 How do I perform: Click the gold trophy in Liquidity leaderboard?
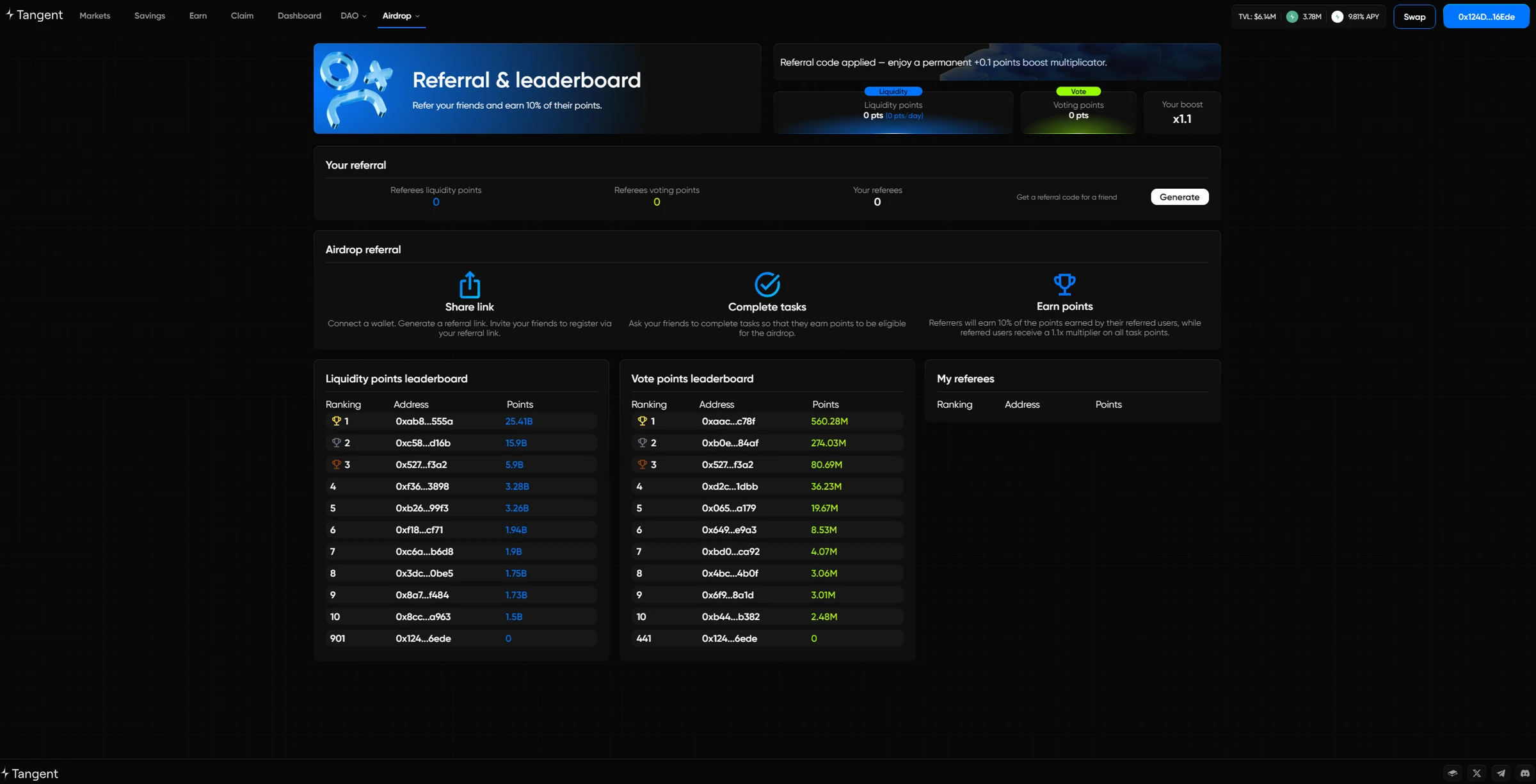(x=336, y=421)
